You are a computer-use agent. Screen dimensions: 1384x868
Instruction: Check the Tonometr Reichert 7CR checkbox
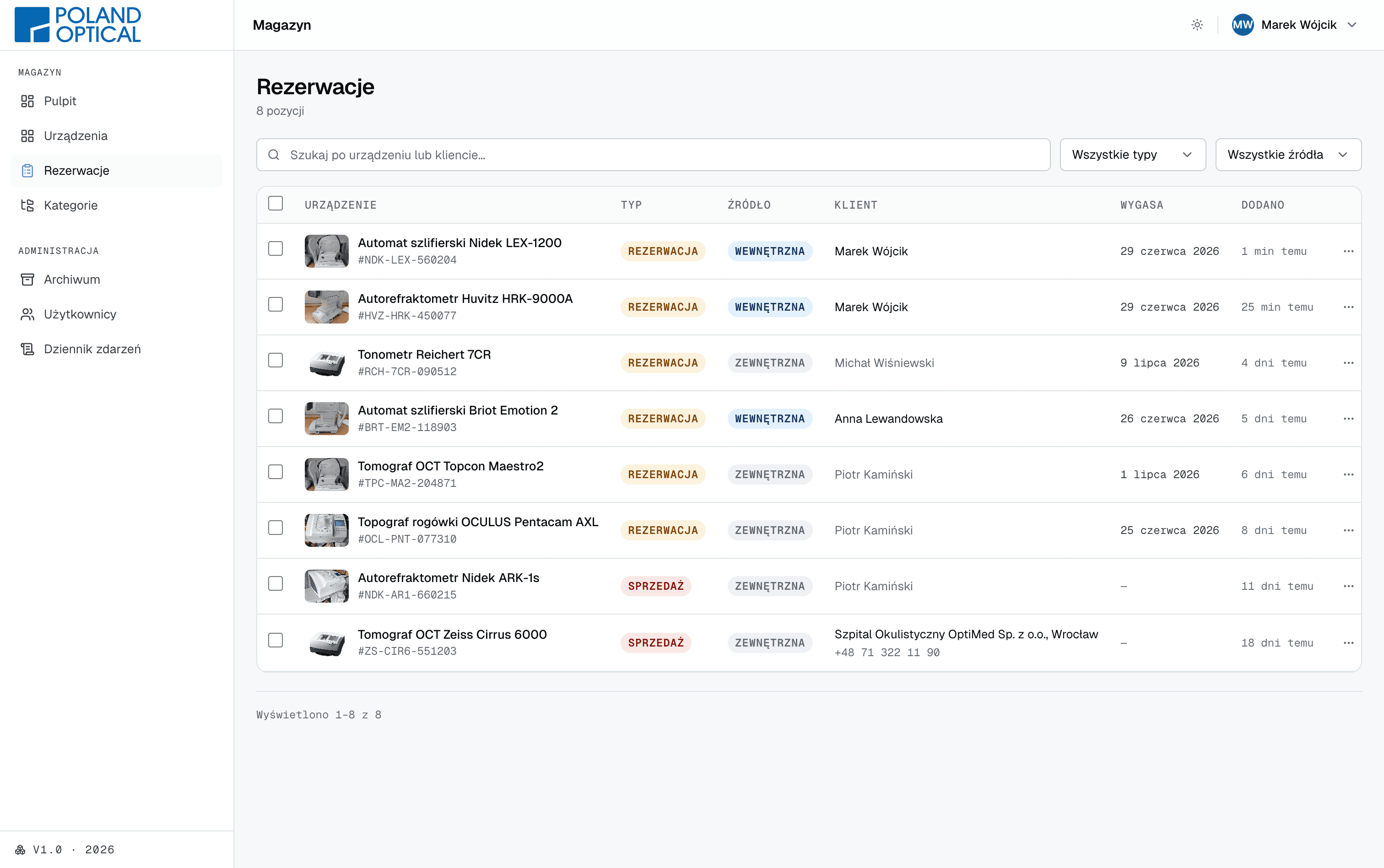point(276,360)
